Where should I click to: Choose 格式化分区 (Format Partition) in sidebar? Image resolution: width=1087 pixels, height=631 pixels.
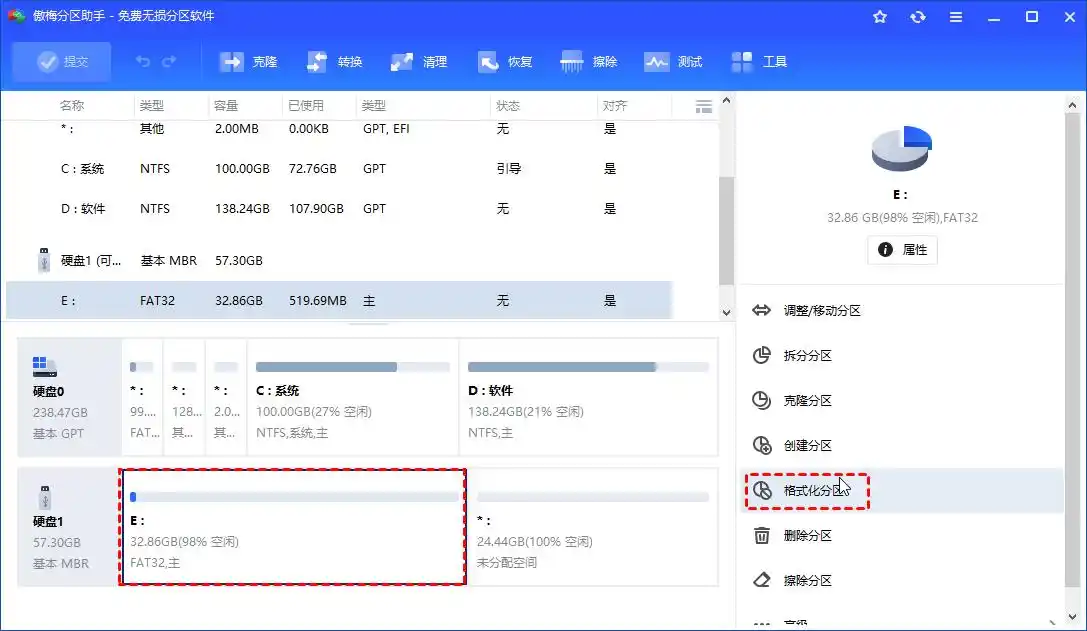[807, 490]
